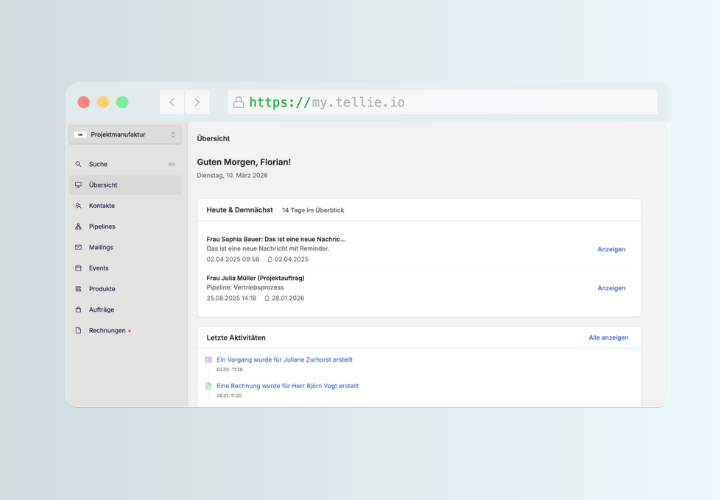Open the Herr Björn Vogt Rechnung link
Image resolution: width=720 pixels, height=500 pixels.
point(287,385)
